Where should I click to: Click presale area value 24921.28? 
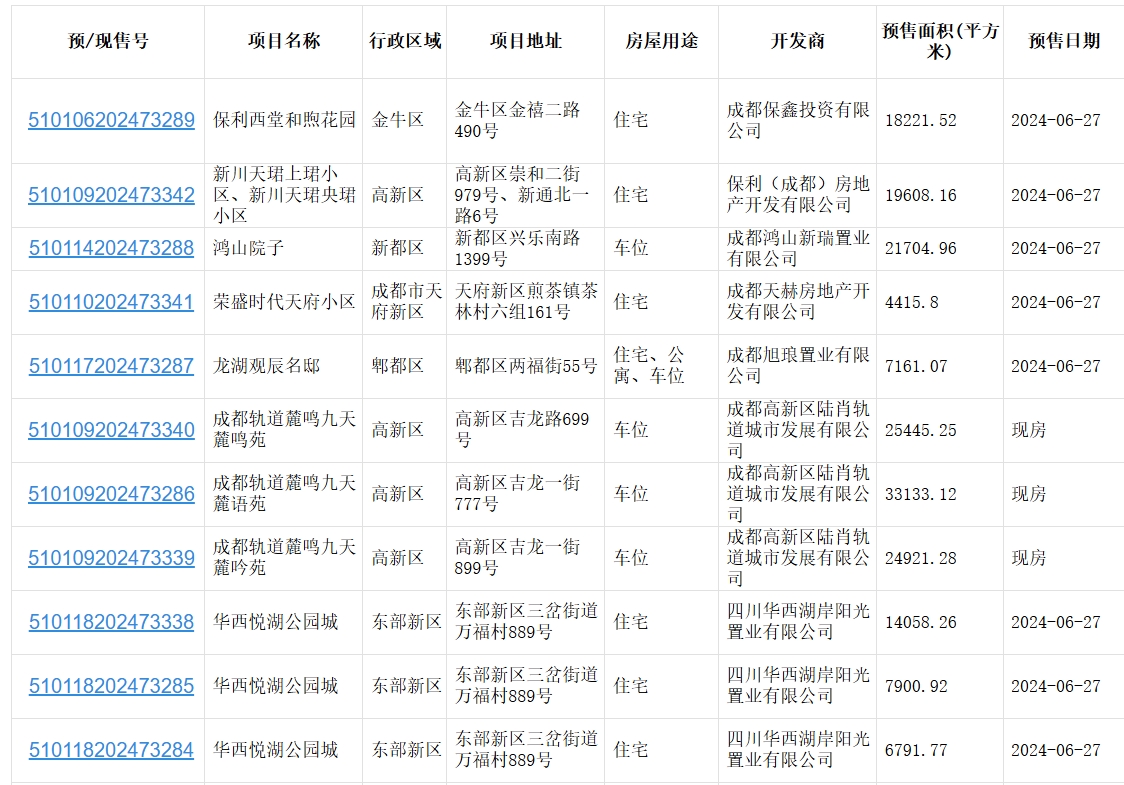pos(920,558)
